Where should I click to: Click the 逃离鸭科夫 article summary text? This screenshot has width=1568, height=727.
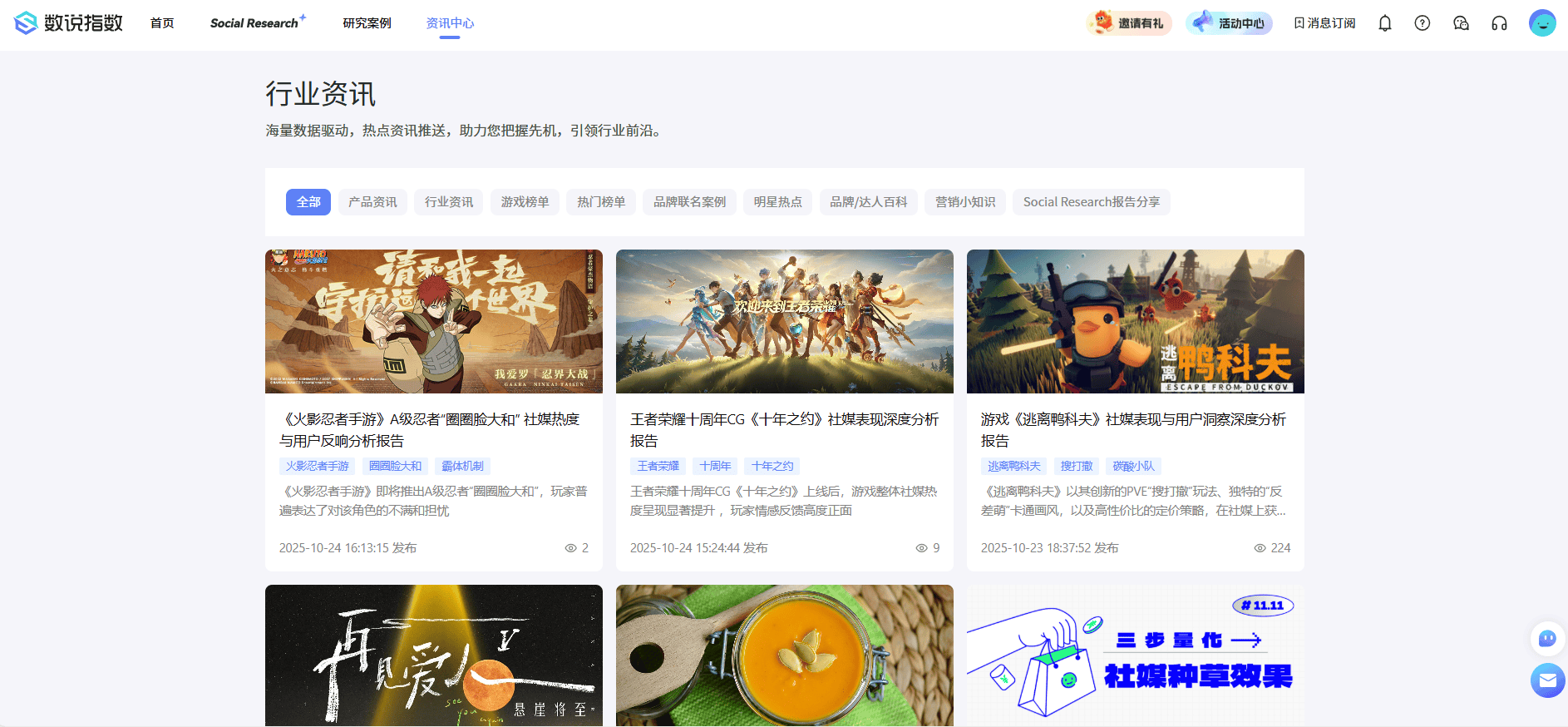(1134, 501)
